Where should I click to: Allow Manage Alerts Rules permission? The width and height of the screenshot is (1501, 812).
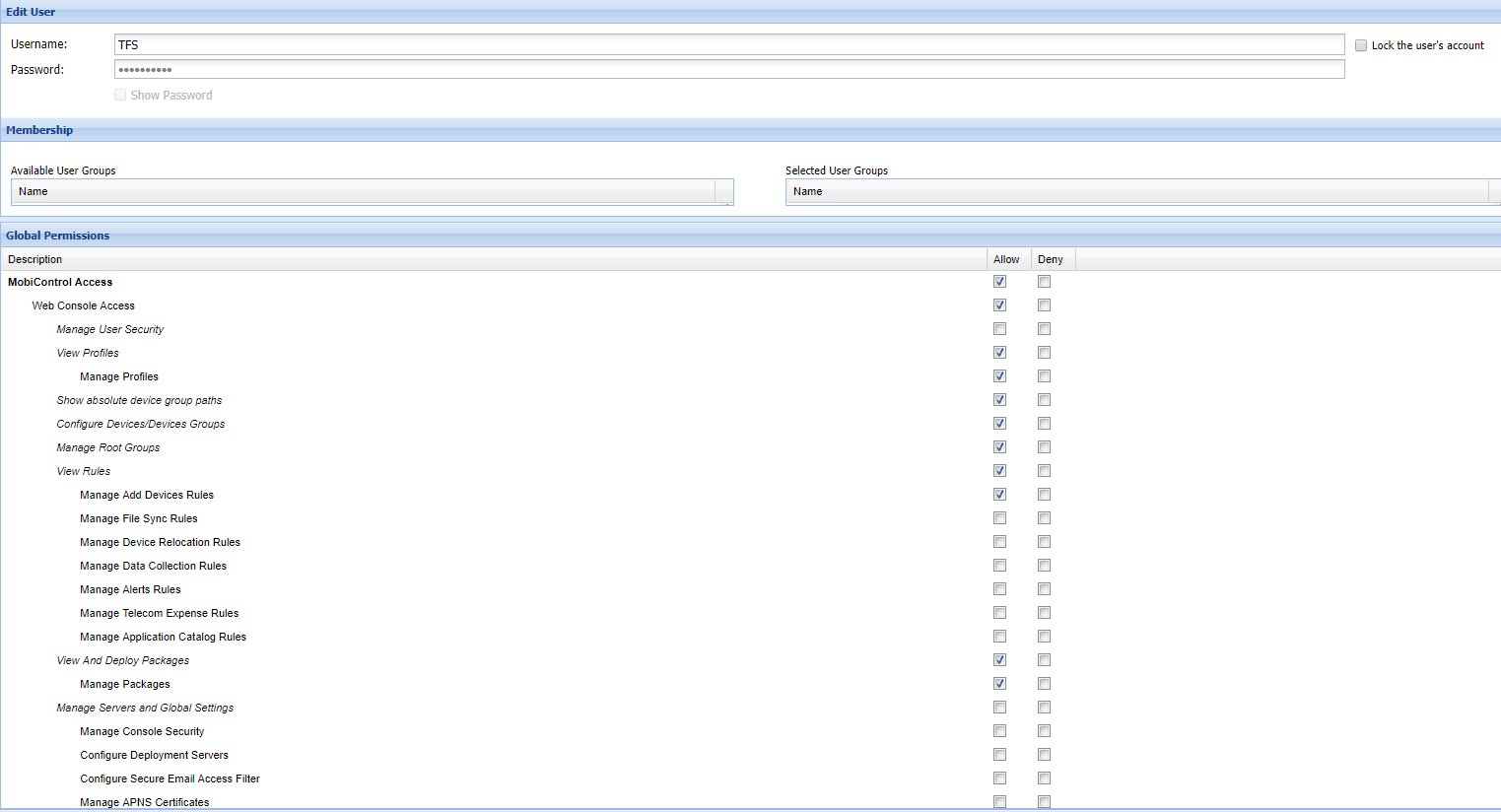pyautogui.click(x=999, y=589)
